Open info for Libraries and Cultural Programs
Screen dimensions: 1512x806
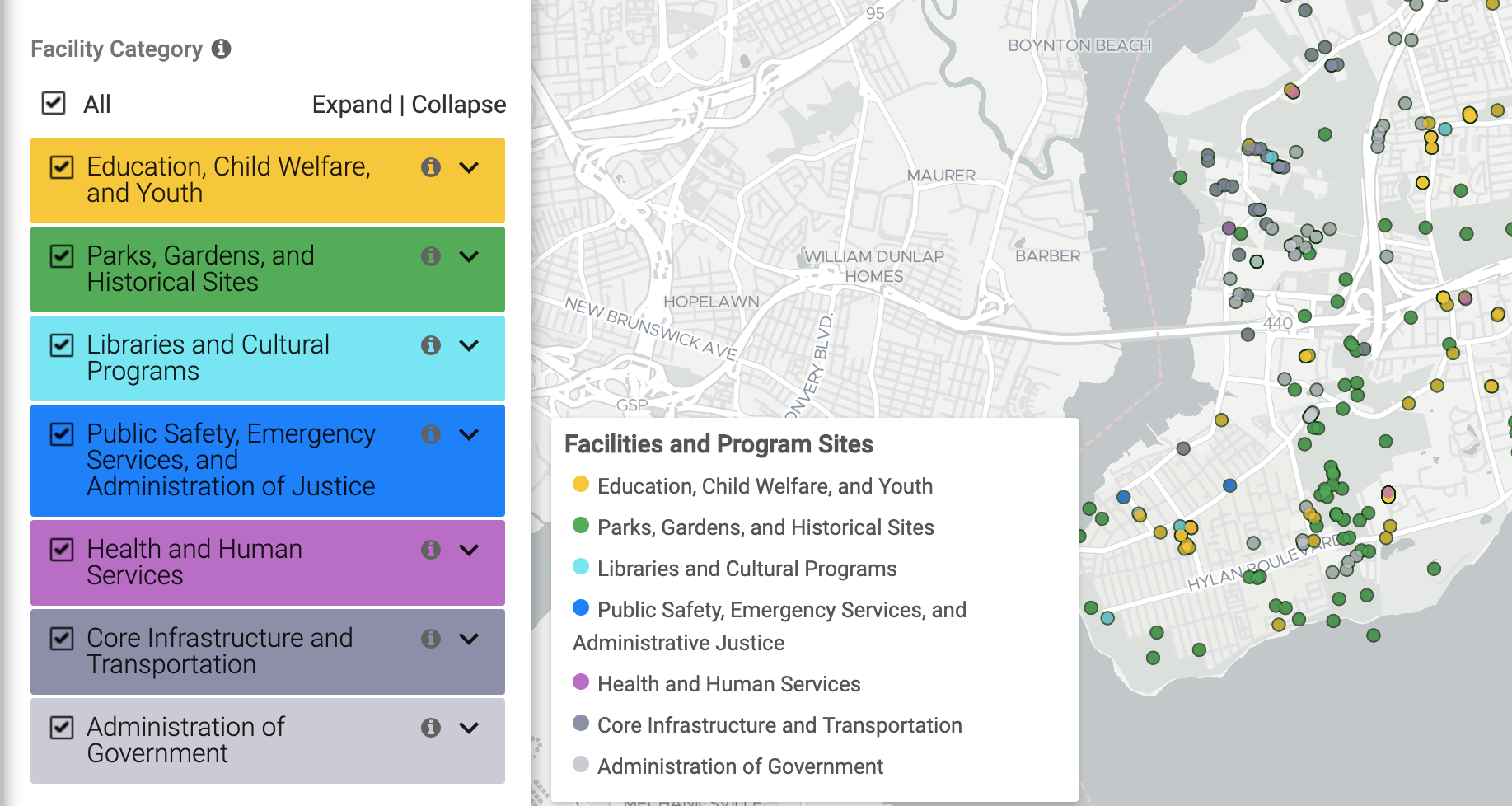[x=430, y=345]
